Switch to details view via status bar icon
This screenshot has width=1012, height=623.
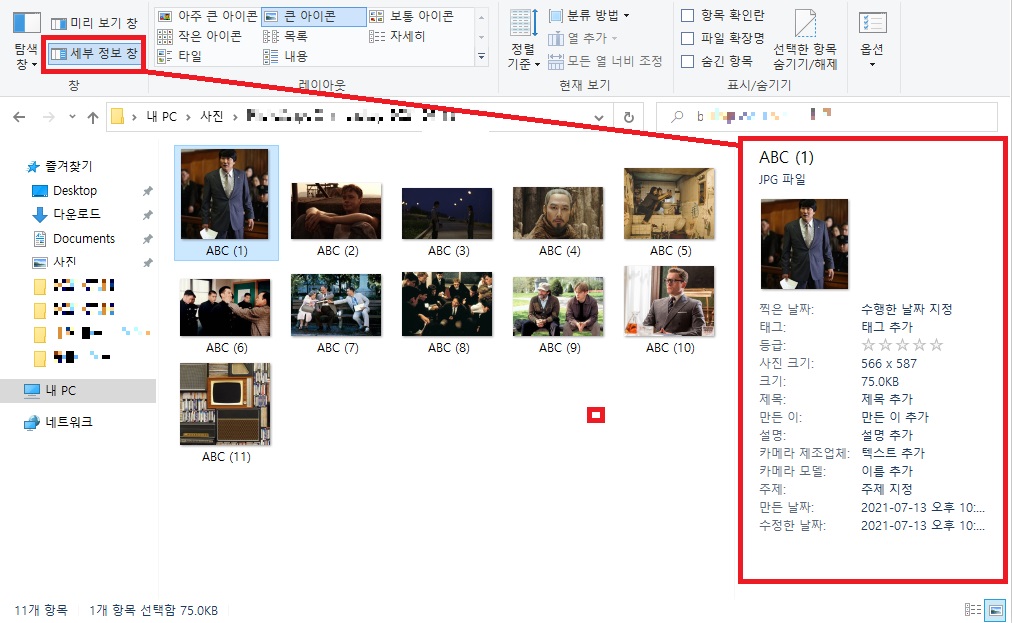[973, 609]
